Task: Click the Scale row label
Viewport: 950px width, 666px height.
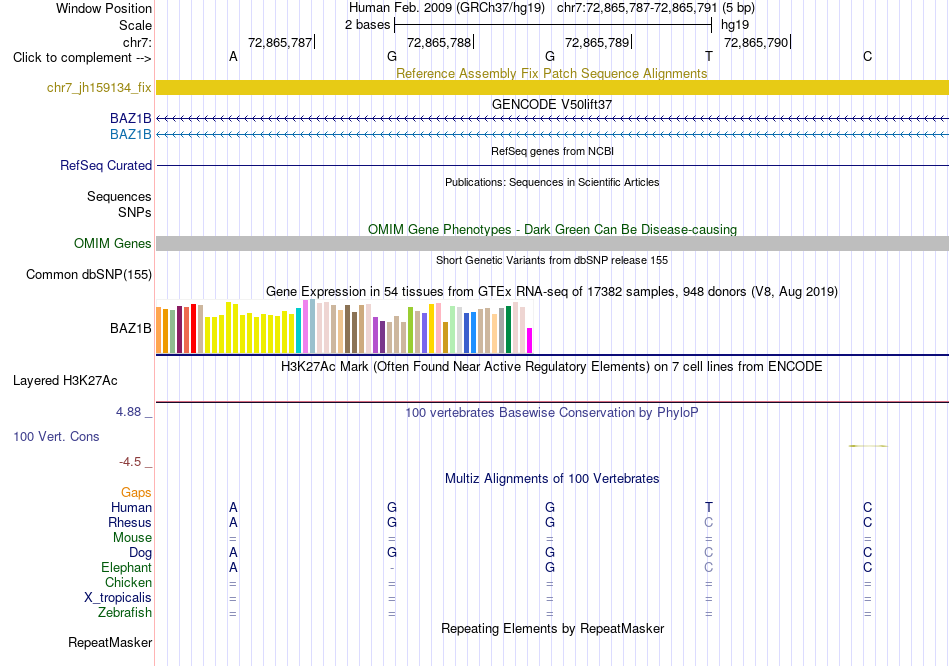Action: [x=135, y=25]
